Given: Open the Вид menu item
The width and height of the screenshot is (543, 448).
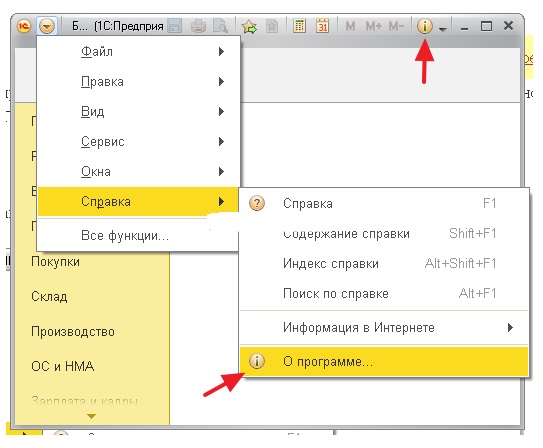Looking at the screenshot, I should [x=138, y=111].
